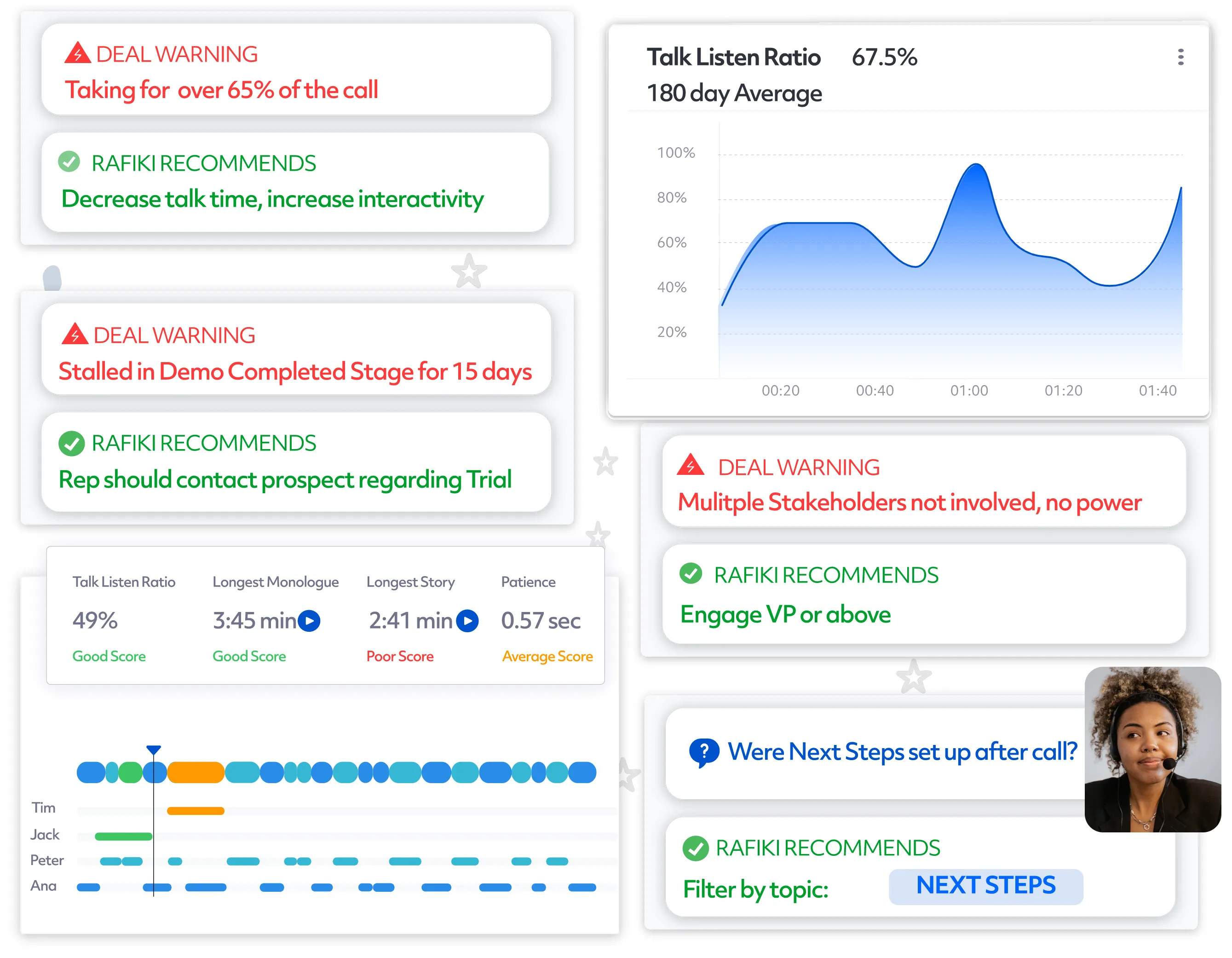Click the 100% axis label
Screen dimensions: 1232x958
tap(676, 153)
